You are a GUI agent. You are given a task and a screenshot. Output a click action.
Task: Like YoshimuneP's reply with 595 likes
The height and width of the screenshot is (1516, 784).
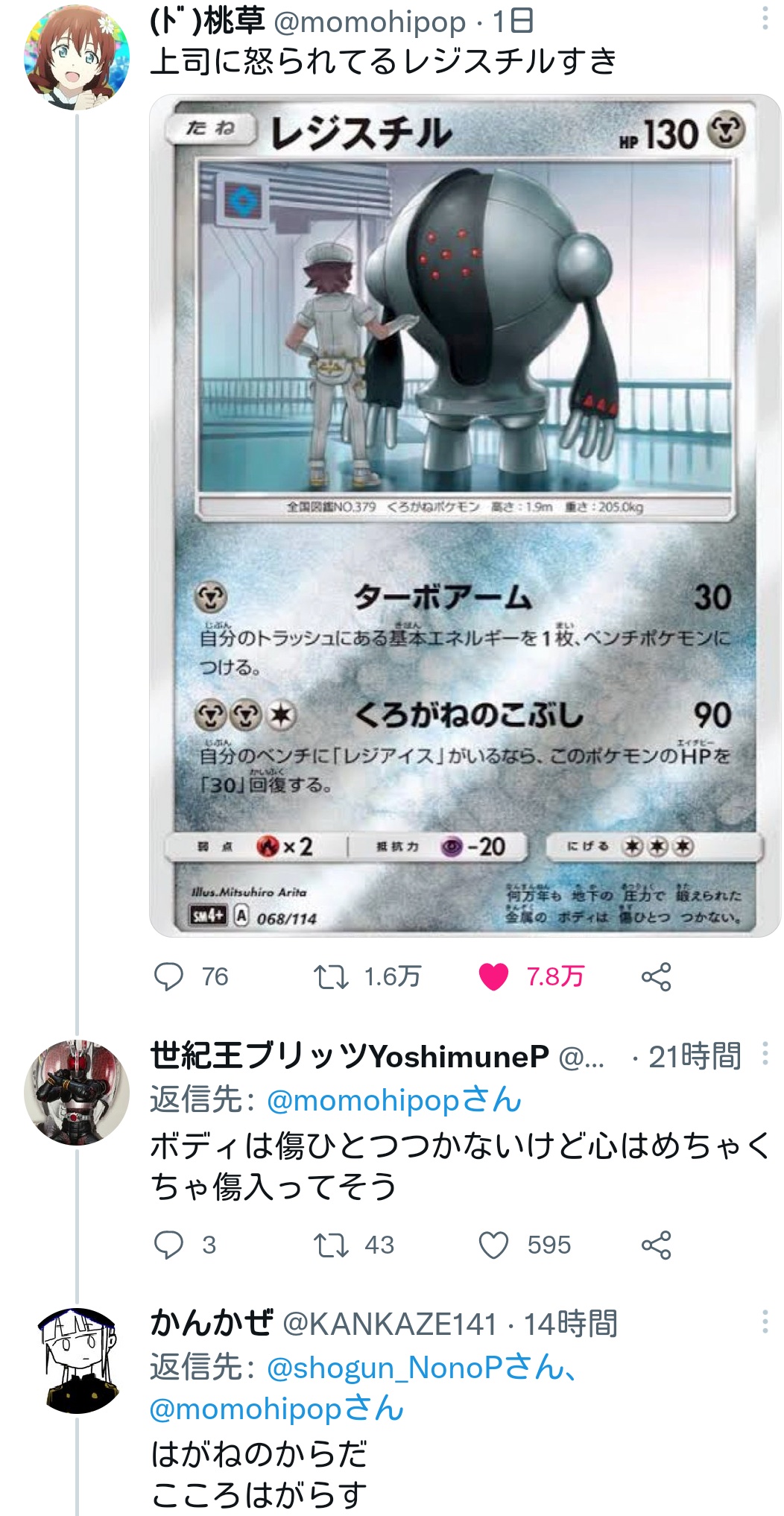coord(493,1245)
